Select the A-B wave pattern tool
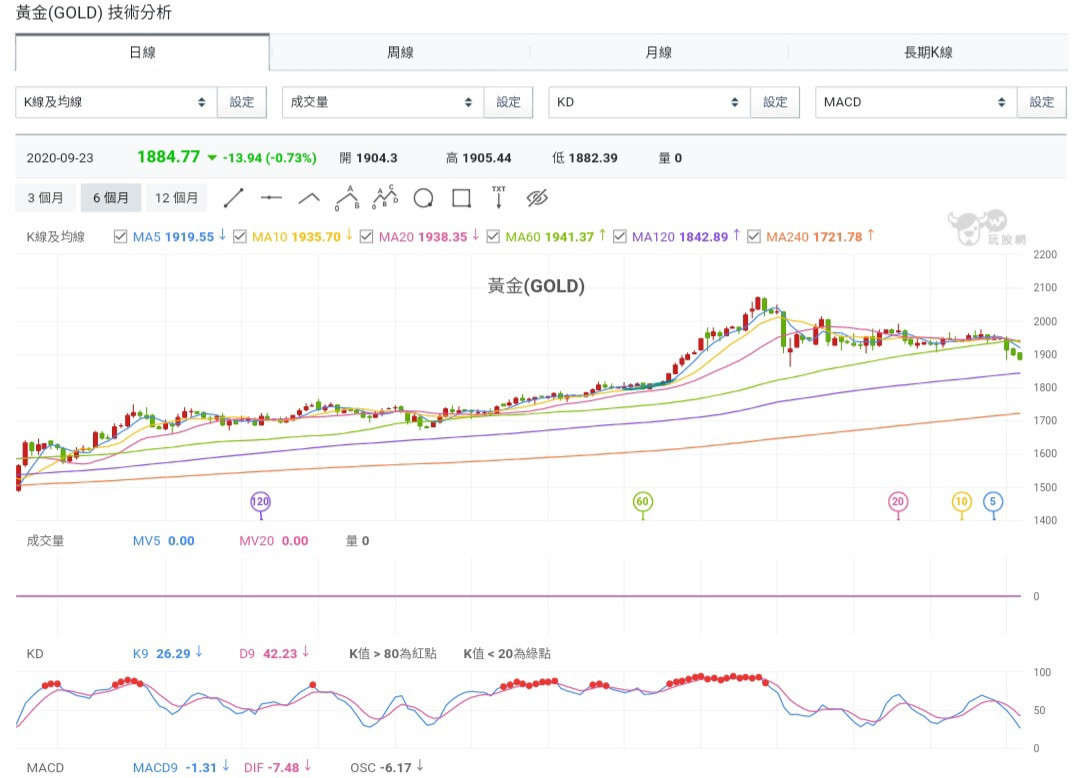Viewport: 1080px width, 778px height. [x=347, y=197]
